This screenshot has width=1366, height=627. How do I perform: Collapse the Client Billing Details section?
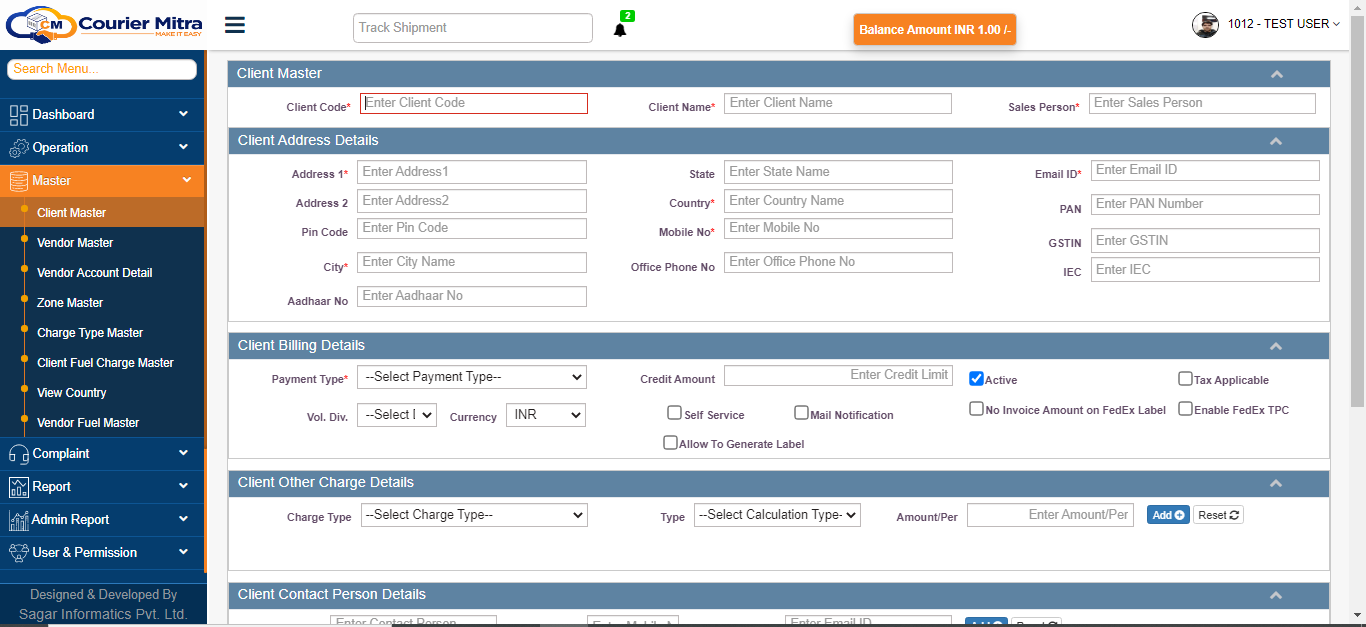pos(1276,345)
